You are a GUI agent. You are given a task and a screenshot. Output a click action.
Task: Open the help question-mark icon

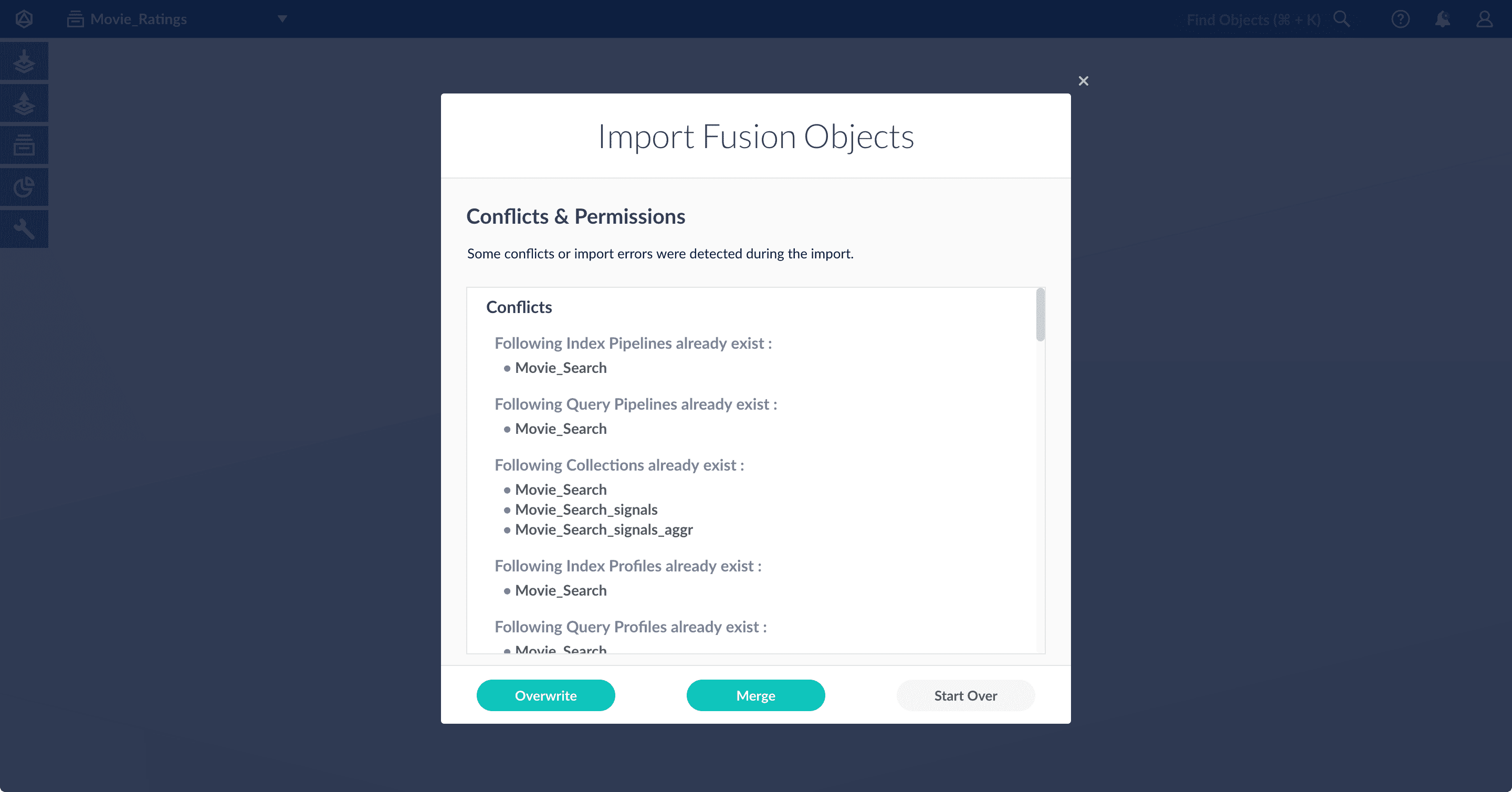[1401, 19]
